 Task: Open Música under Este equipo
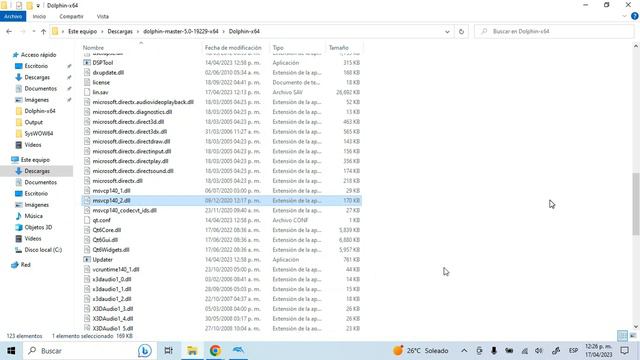point(33,216)
